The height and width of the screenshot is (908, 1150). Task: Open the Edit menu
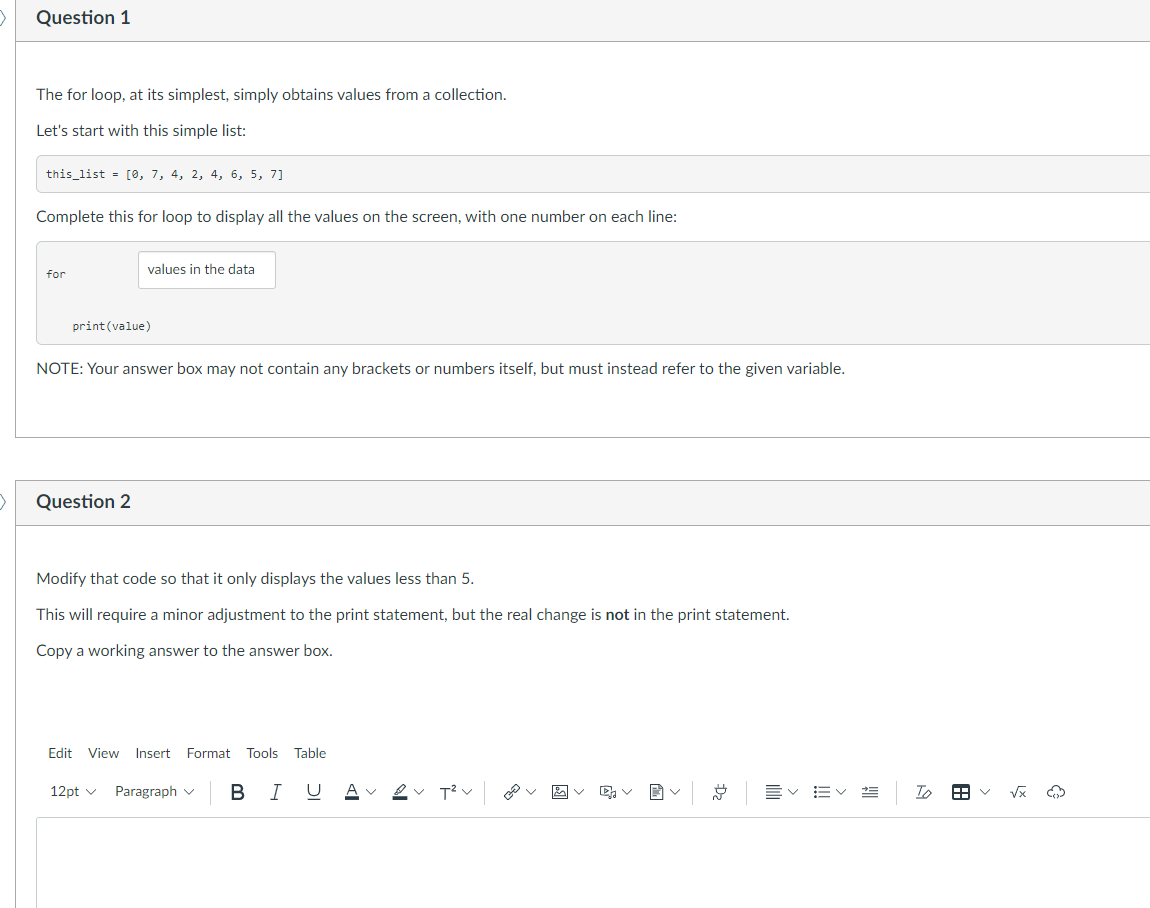coord(60,753)
